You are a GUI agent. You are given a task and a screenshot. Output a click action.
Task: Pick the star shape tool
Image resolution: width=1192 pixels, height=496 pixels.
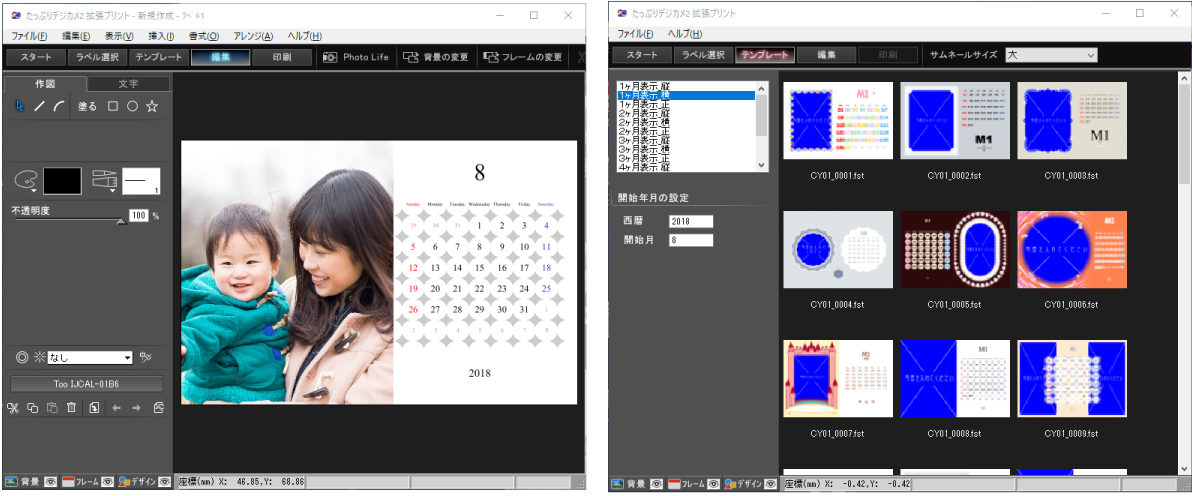[x=152, y=106]
